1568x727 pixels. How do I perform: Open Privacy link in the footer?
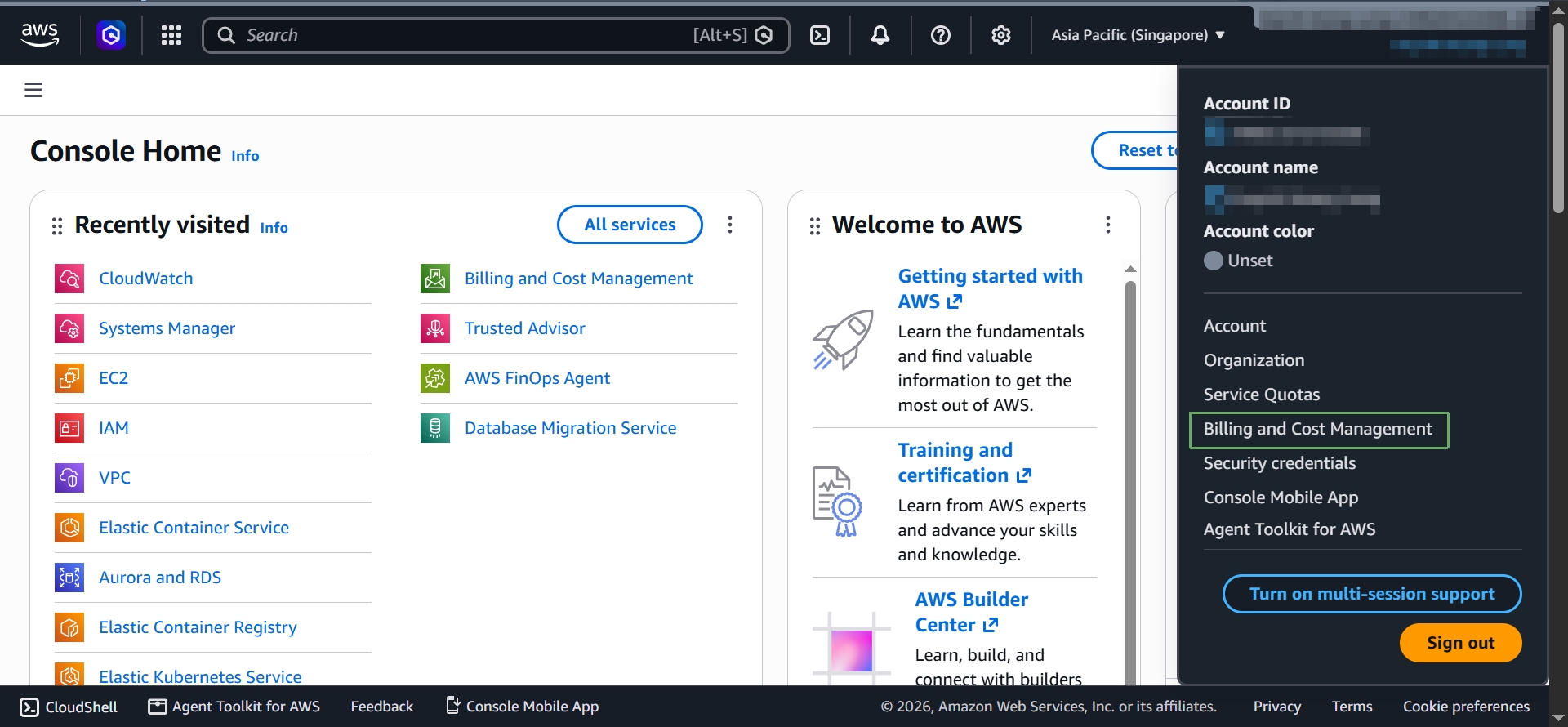coord(1277,707)
